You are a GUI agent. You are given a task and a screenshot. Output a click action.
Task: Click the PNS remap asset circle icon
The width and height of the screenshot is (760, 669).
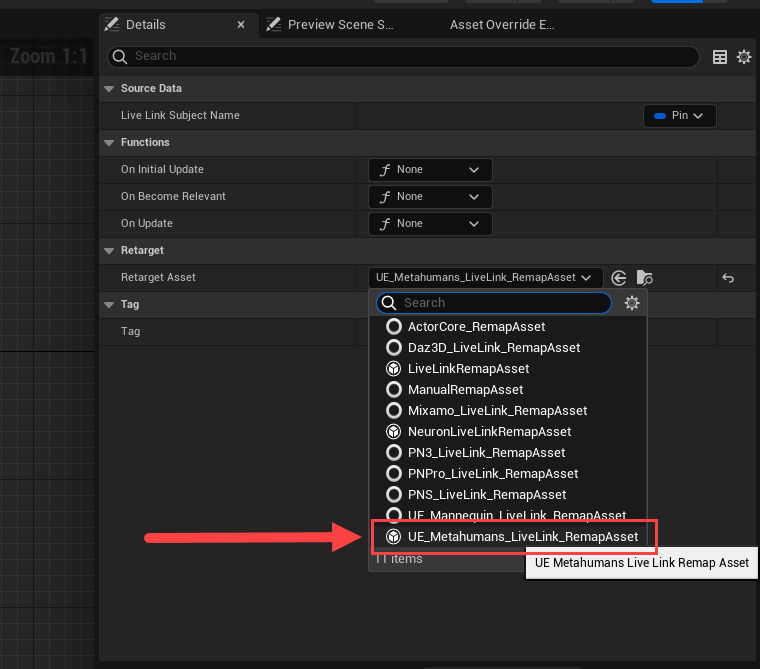[x=394, y=495]
